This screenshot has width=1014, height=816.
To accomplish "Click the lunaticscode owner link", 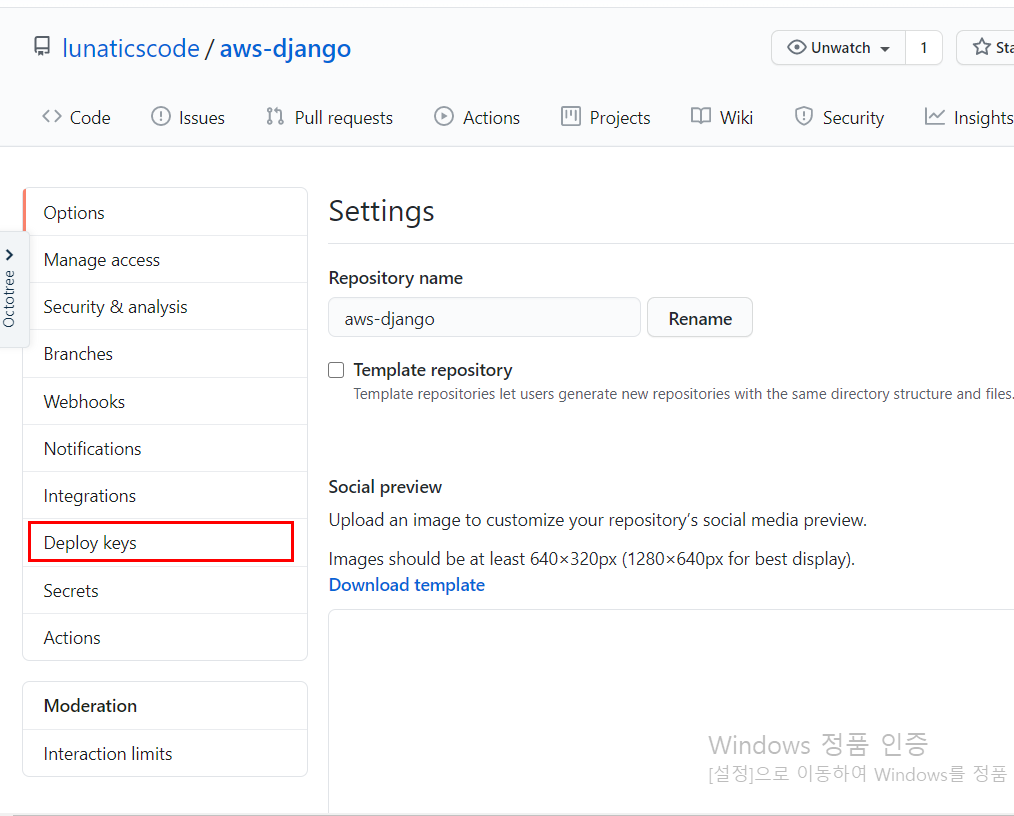I will (x=131, y=48).
